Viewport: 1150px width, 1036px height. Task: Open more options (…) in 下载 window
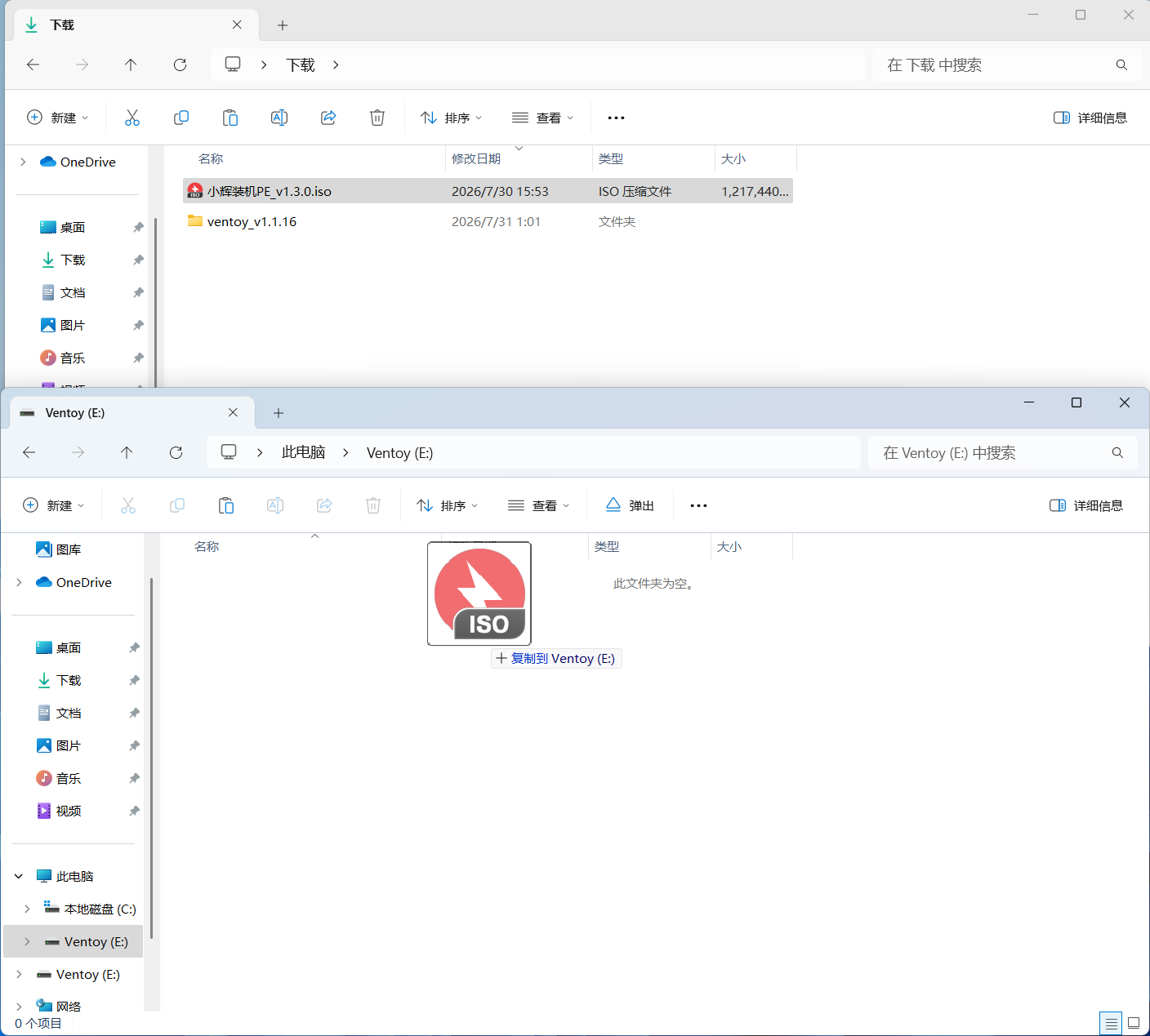(616, 118)
